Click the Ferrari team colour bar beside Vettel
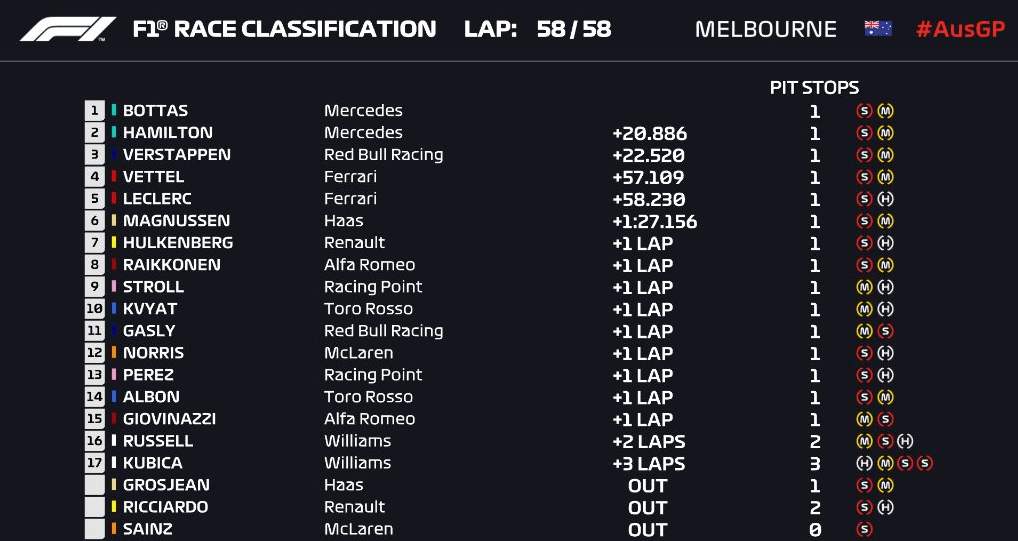 tap(114, 177)
